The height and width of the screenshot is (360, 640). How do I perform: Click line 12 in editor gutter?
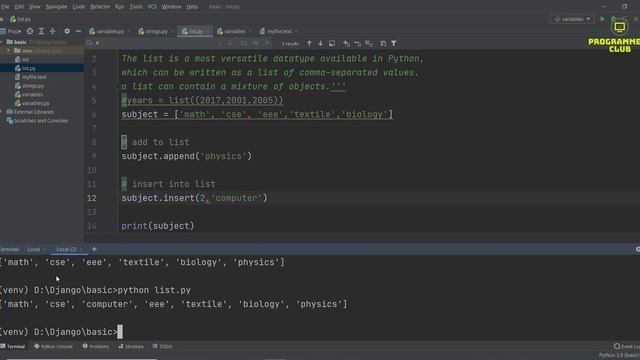pyautogui.click(x=92, y=198)
